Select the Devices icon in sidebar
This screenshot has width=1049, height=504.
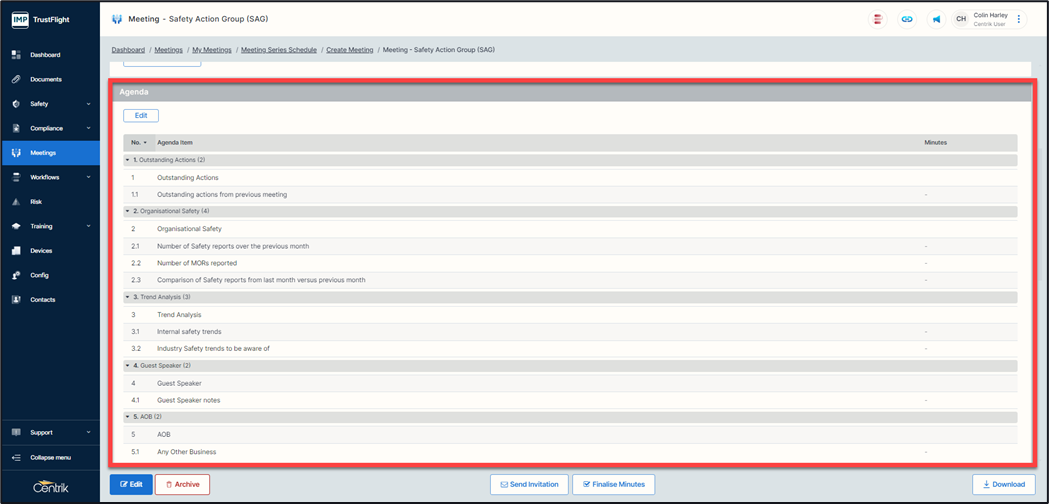pyautogui.click(x=16, y=251)
